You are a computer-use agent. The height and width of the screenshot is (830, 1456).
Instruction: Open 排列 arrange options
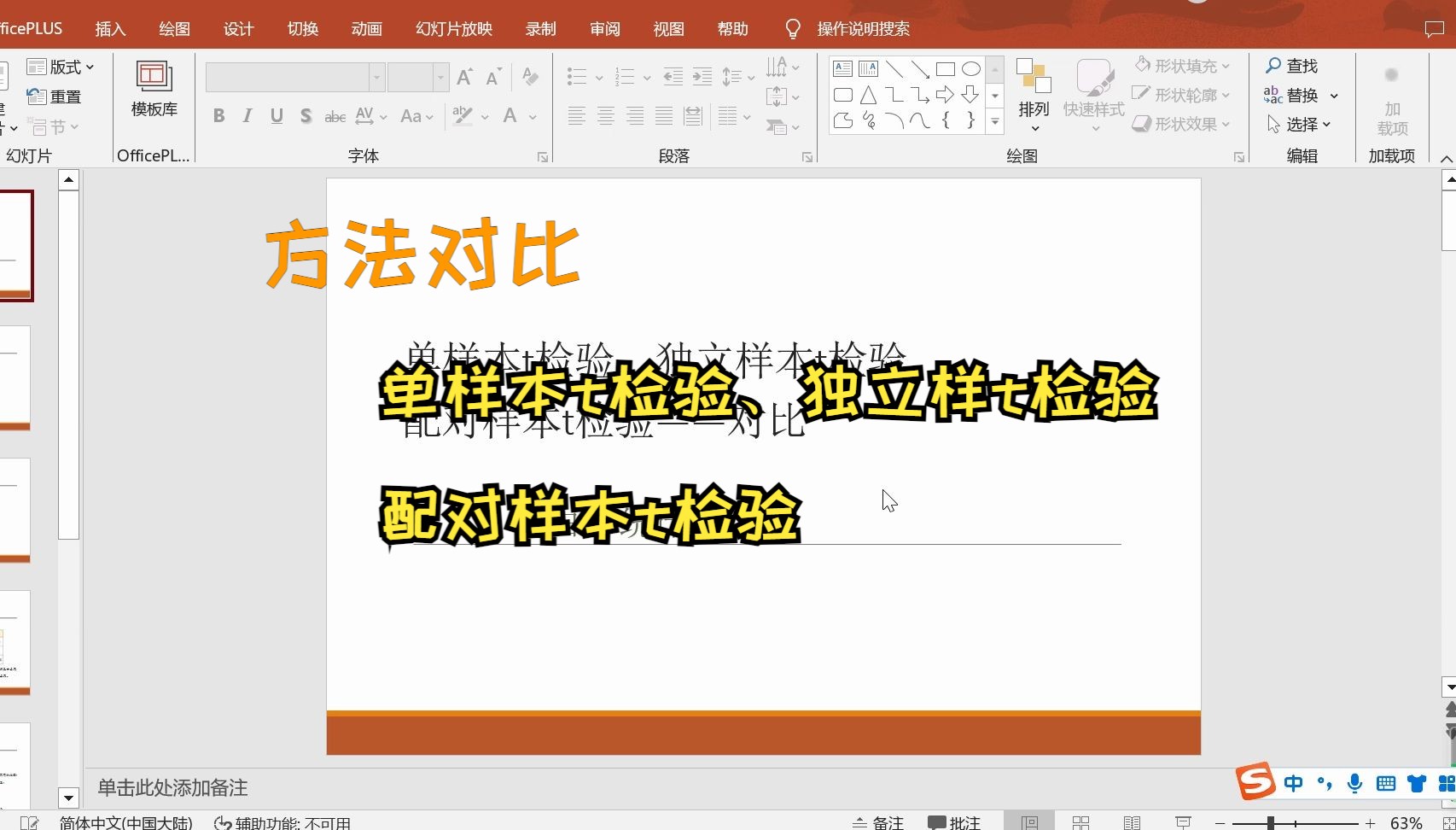tap(1034, 96)
